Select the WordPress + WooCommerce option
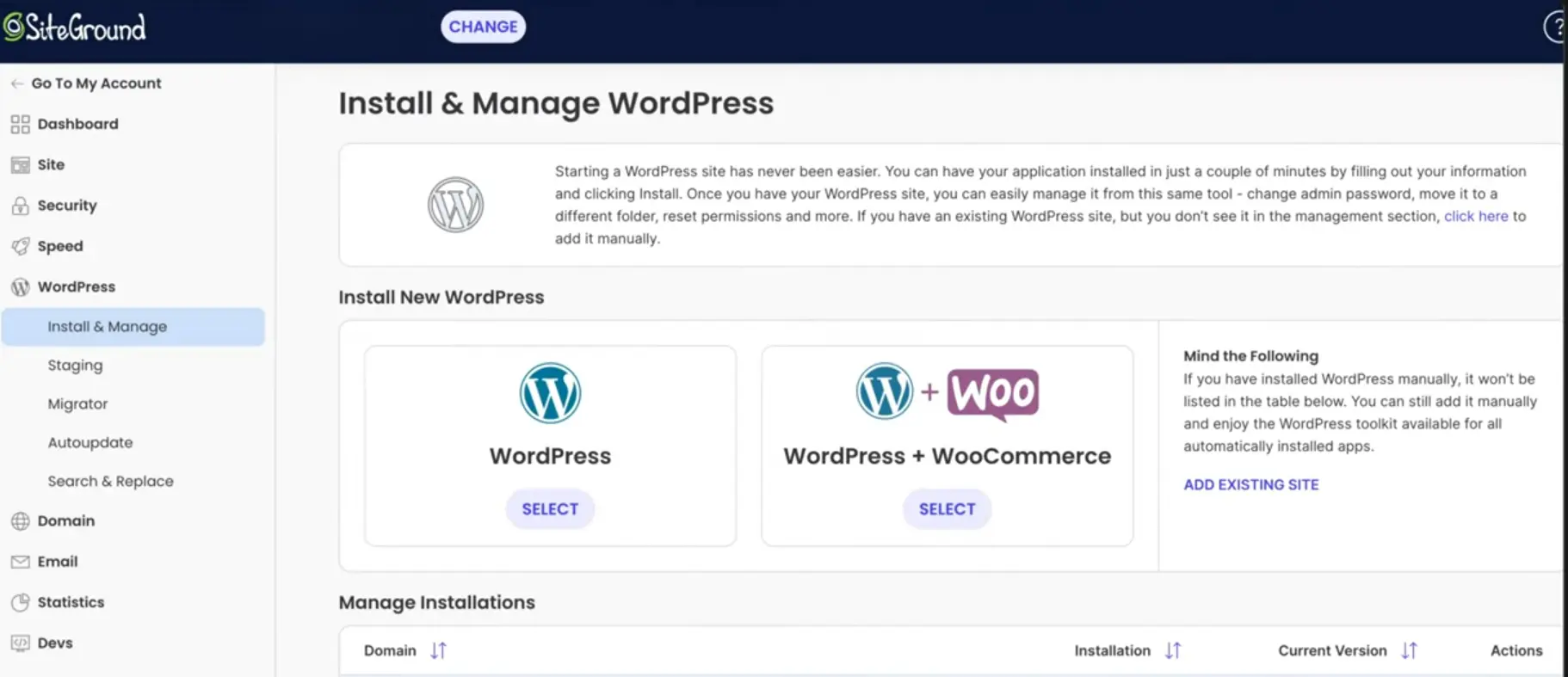 point(947,509)
